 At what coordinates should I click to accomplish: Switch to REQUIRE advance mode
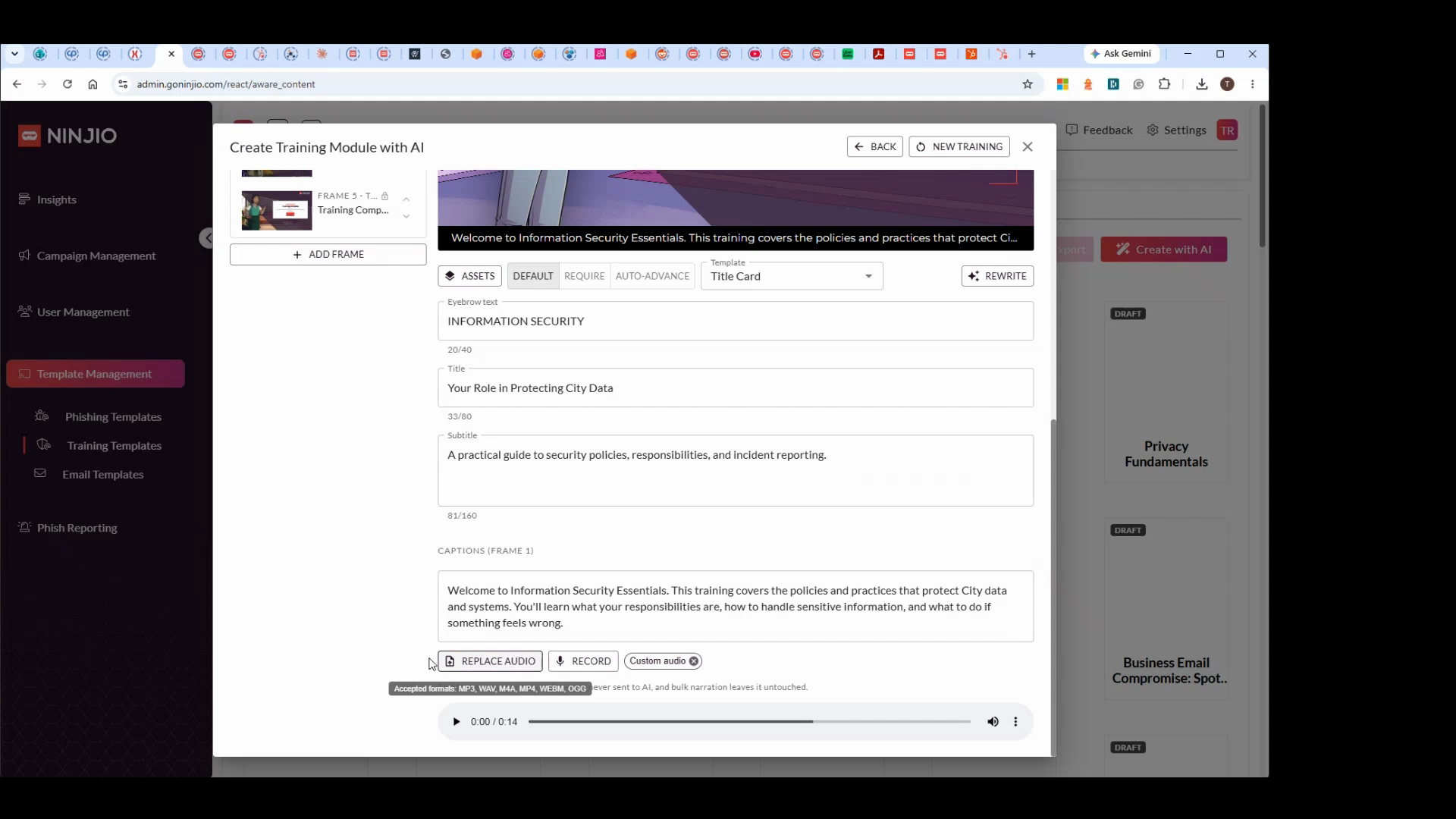[x=585, y=276]
